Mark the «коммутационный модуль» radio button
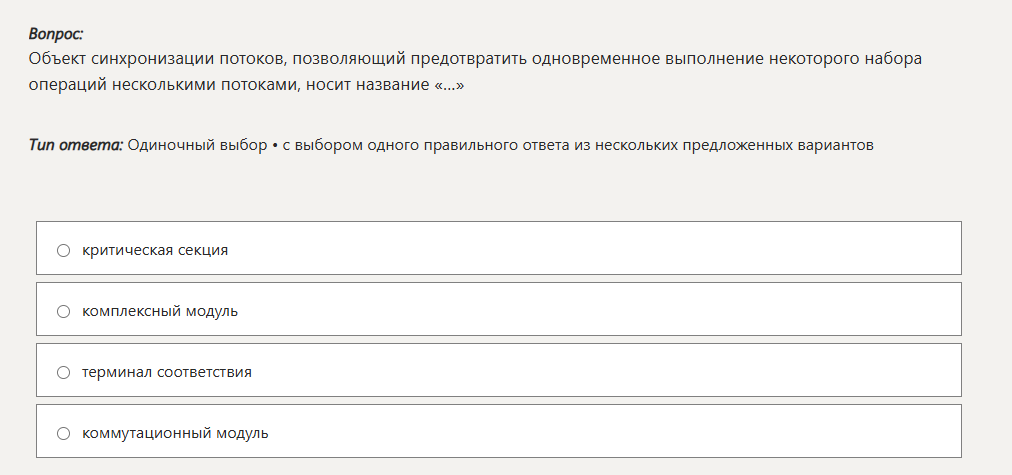This screenshot has height=475, width=1012. tap(63, 433)
